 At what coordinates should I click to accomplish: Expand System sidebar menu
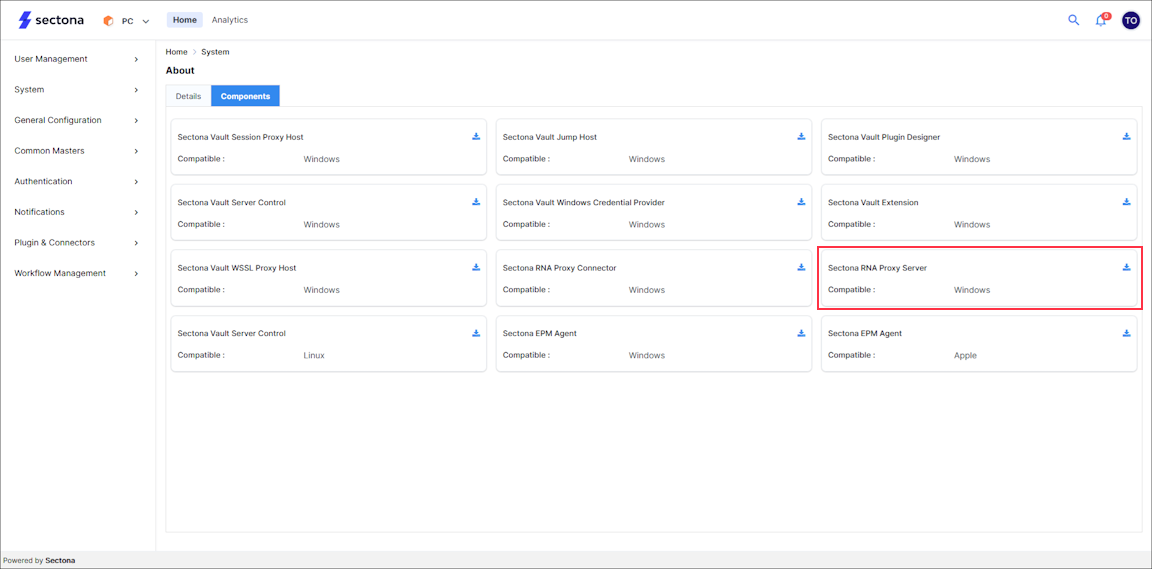(77, 90)
